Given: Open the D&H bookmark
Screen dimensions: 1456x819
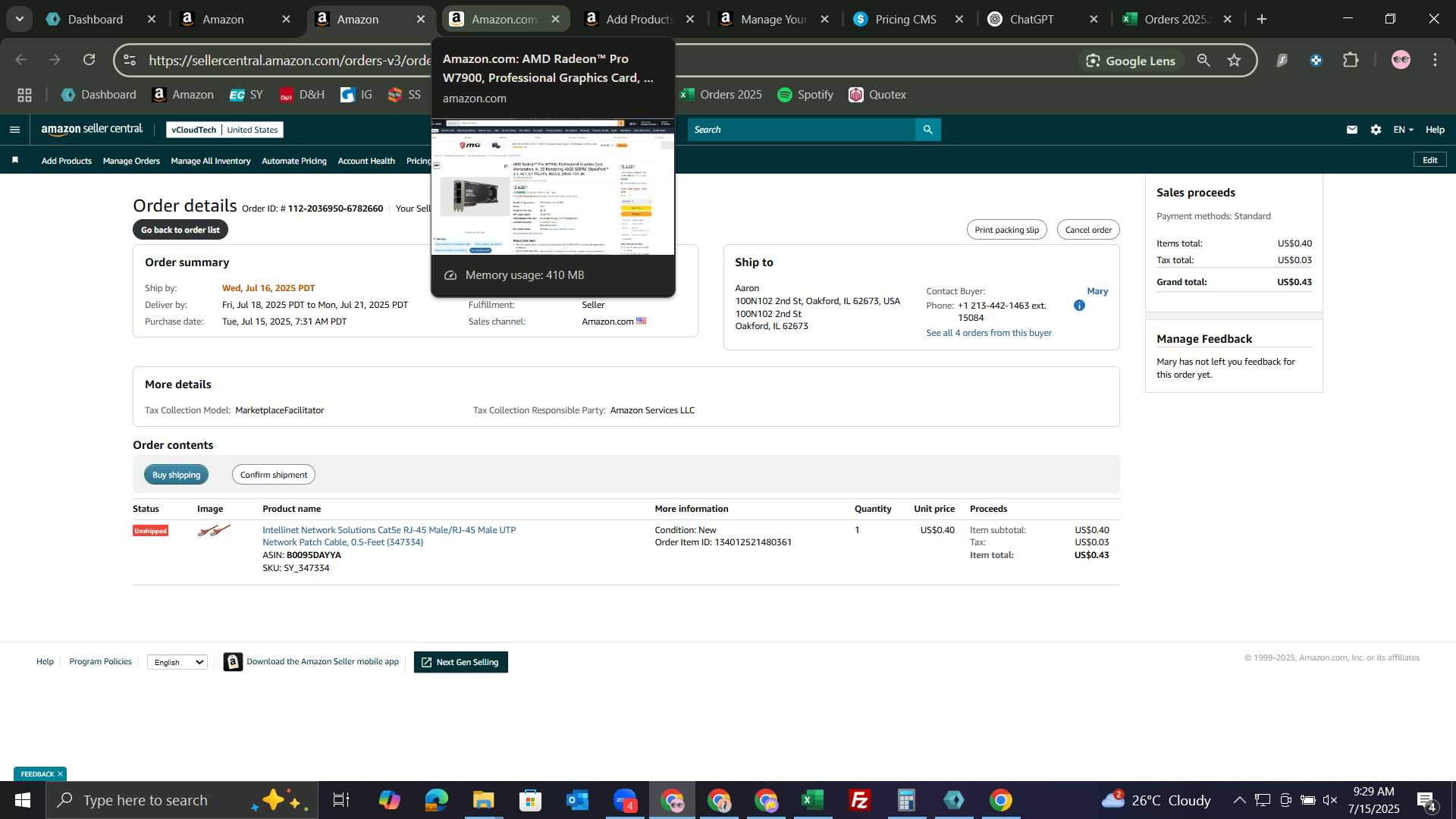Looking at the screenshot, I should click(x=302, y=95).
